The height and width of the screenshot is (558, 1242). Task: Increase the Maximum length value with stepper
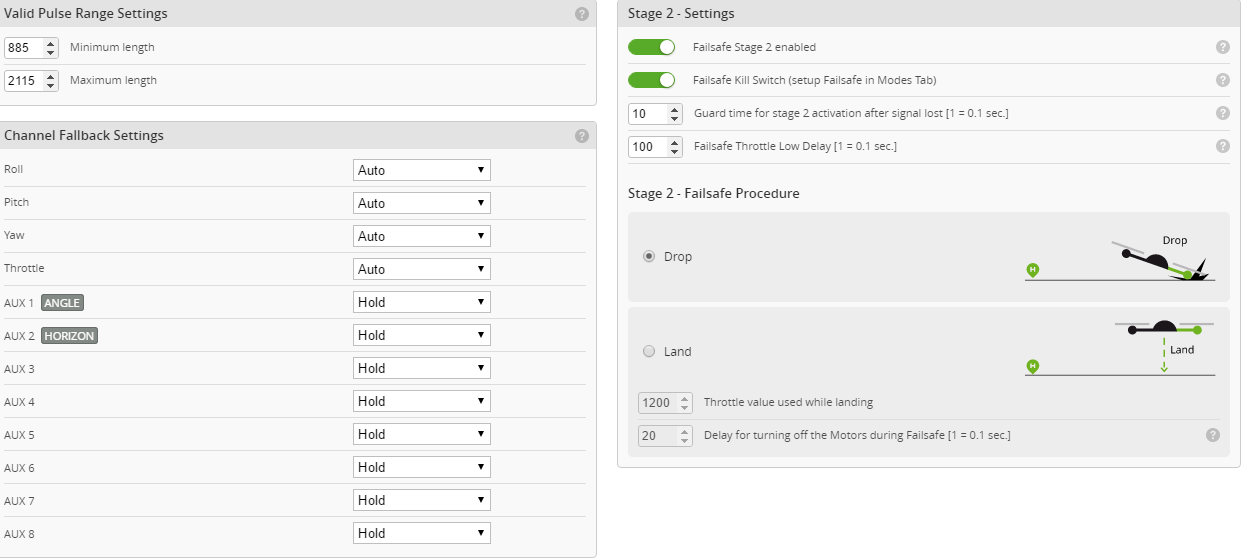(52, 76)
